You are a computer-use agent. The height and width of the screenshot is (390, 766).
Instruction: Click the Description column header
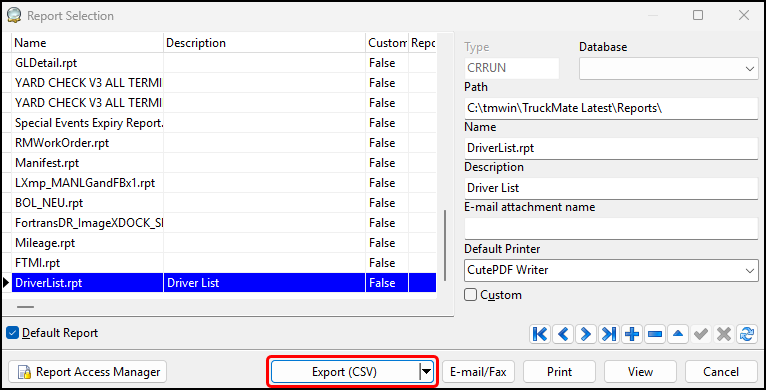[264, 43]
